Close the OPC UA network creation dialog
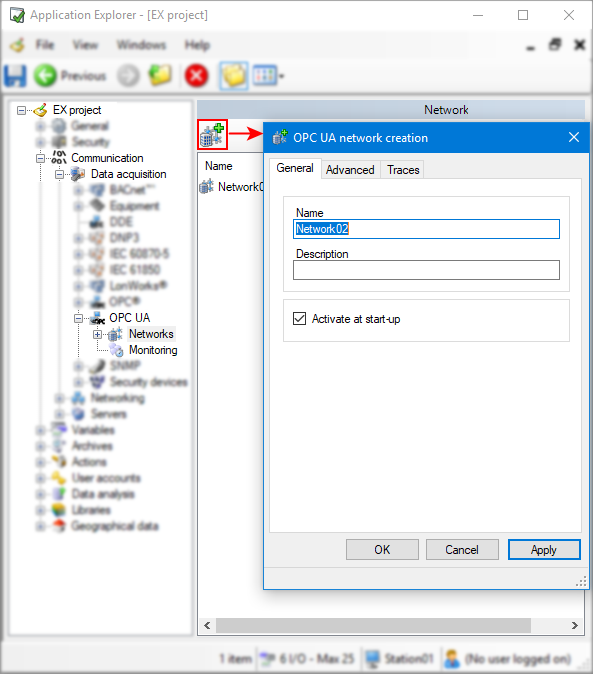 pos(574,138)
